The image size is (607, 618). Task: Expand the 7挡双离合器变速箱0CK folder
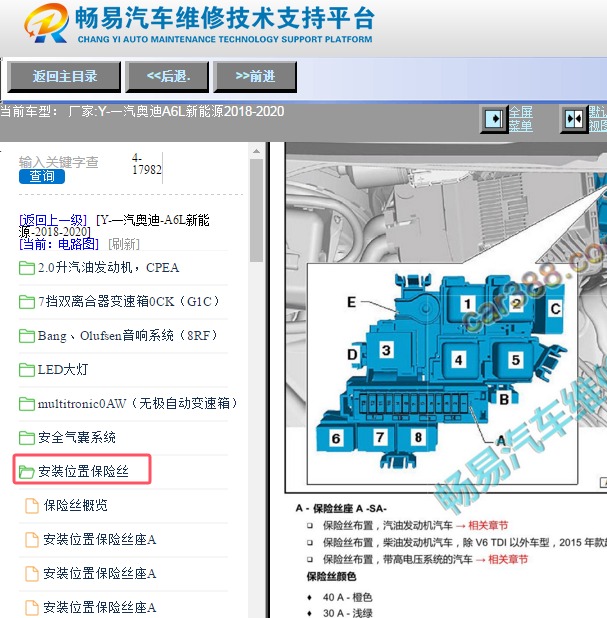(x=128, y=302)
